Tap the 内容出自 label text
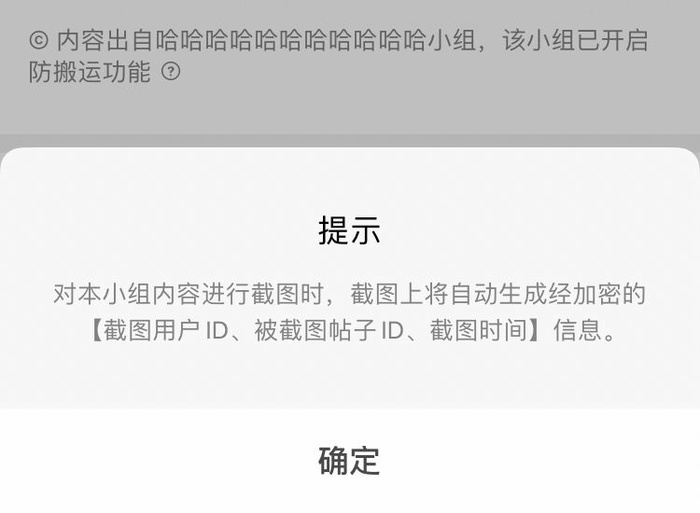The width and height of the screenshot is (700, 513). [x=105, y=40]
